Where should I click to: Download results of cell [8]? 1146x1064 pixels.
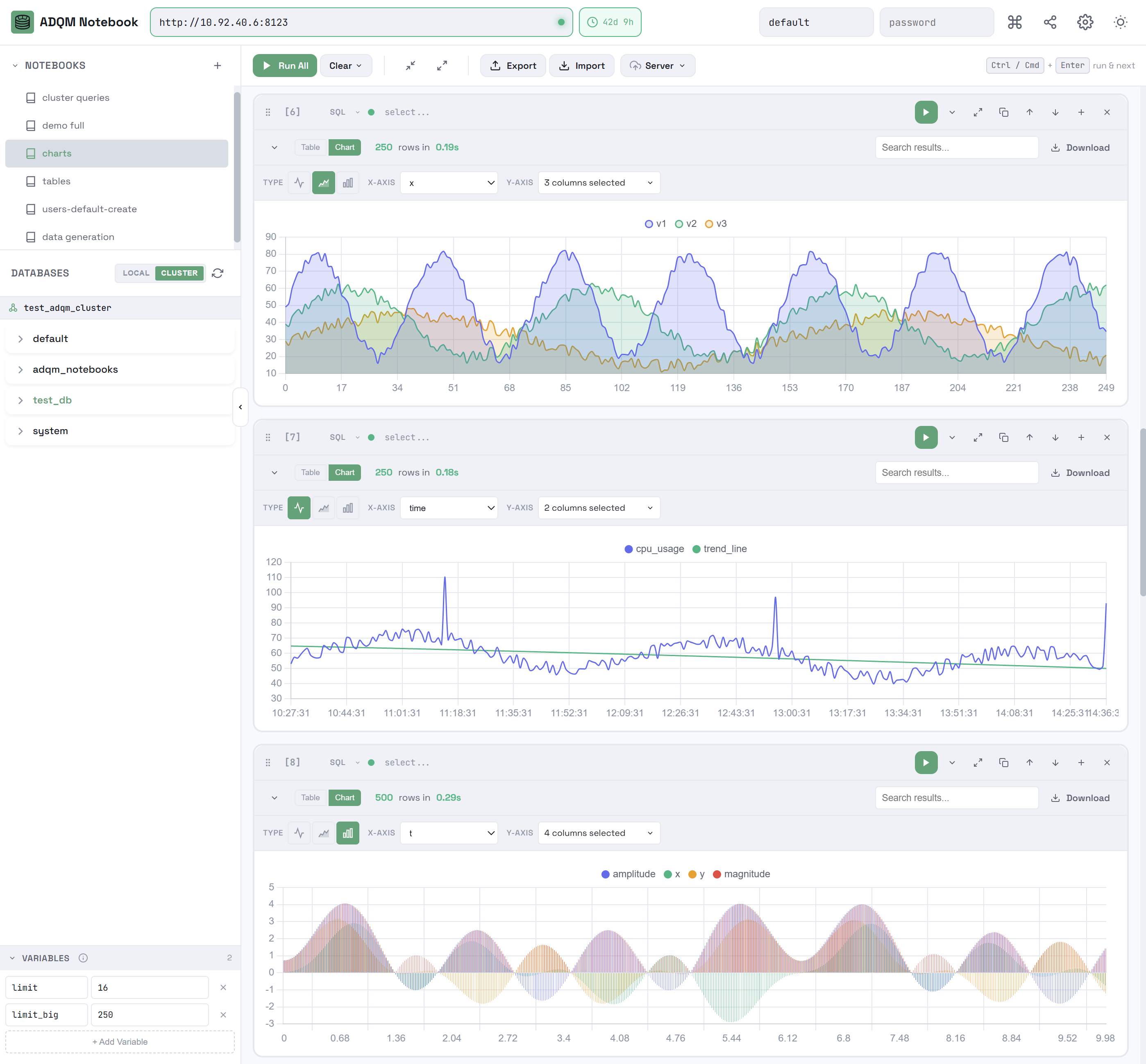point(1080,797)
